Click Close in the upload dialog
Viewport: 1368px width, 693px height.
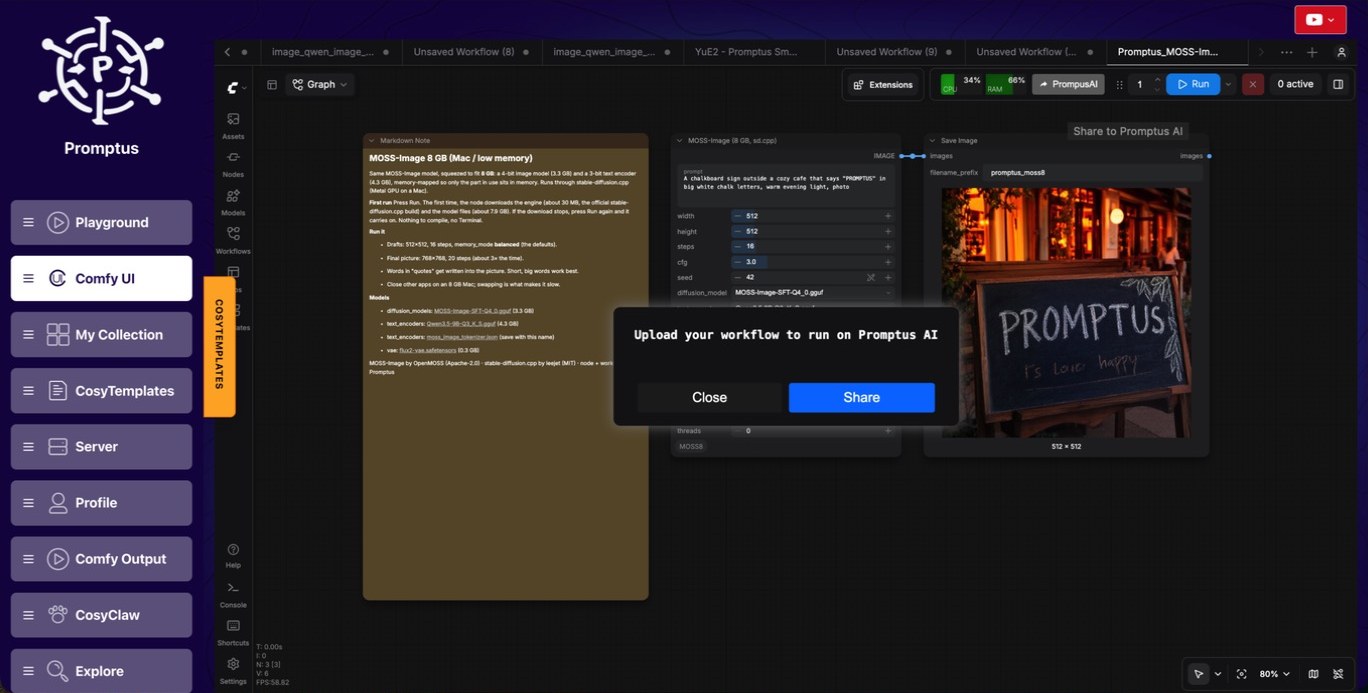click(710, 397)
